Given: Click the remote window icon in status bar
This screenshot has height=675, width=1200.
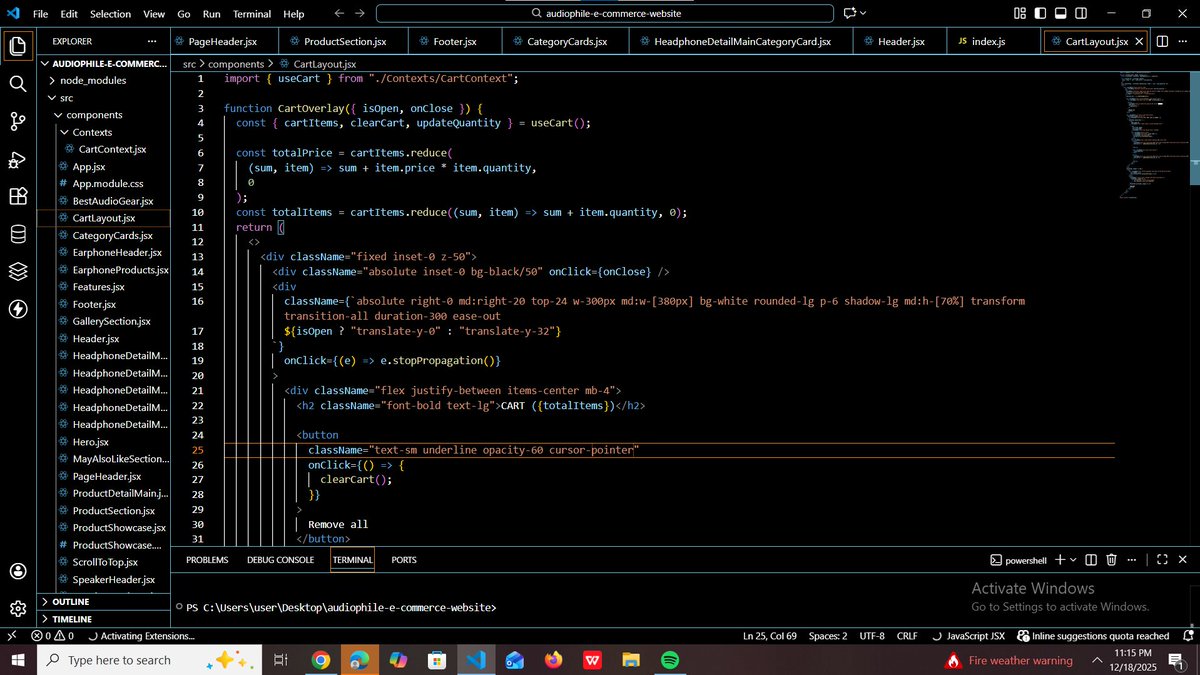Looking at the screenshot, I should pos(11,635).
